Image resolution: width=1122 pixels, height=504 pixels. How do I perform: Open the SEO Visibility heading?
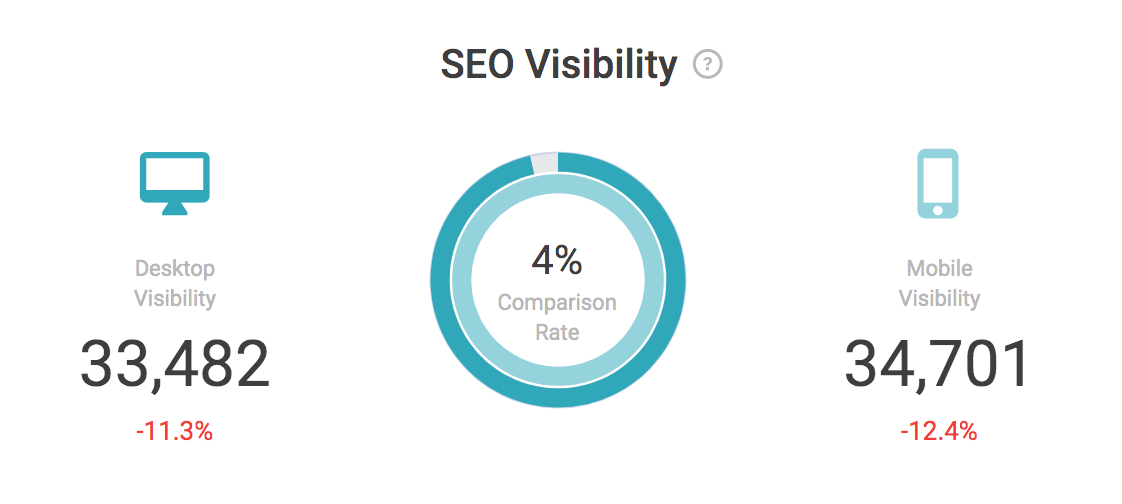click(559, 65)
